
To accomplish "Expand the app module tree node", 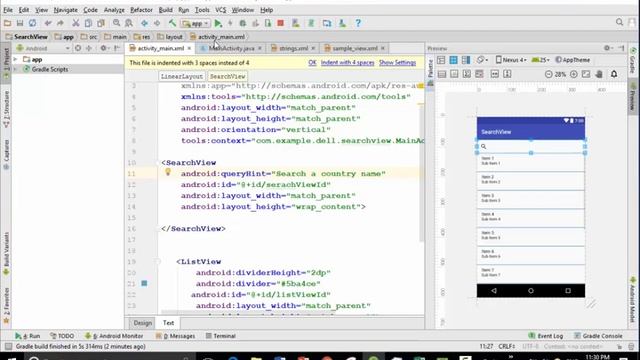I will pos(16,60).
